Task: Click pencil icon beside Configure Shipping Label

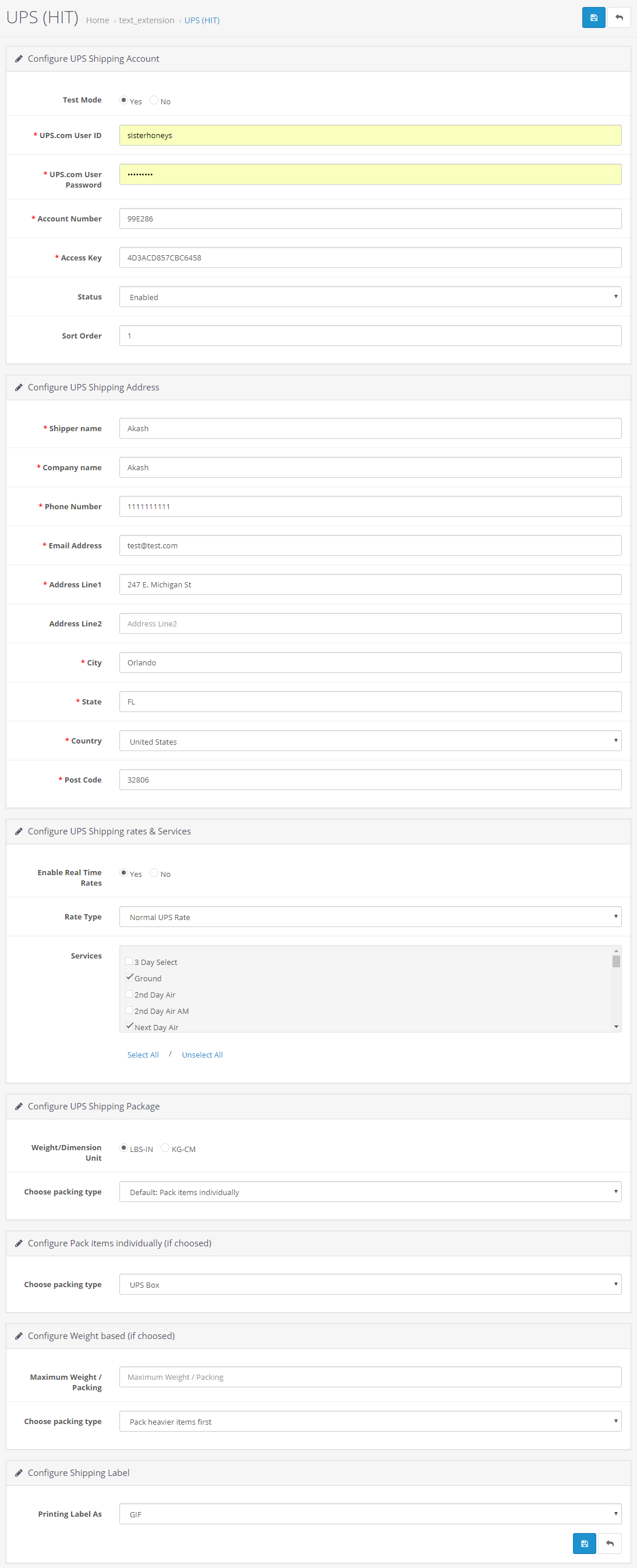Action: 19,1473
